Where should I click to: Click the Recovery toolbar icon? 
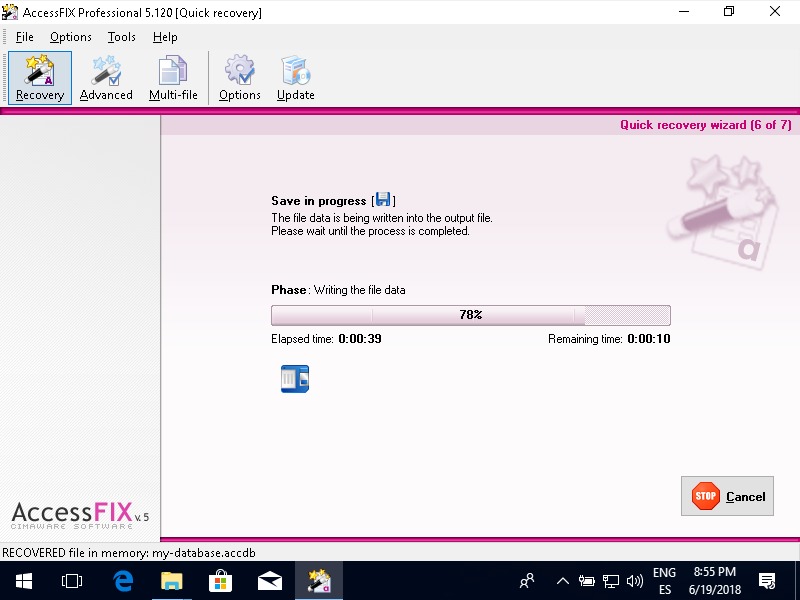(40, 78)
